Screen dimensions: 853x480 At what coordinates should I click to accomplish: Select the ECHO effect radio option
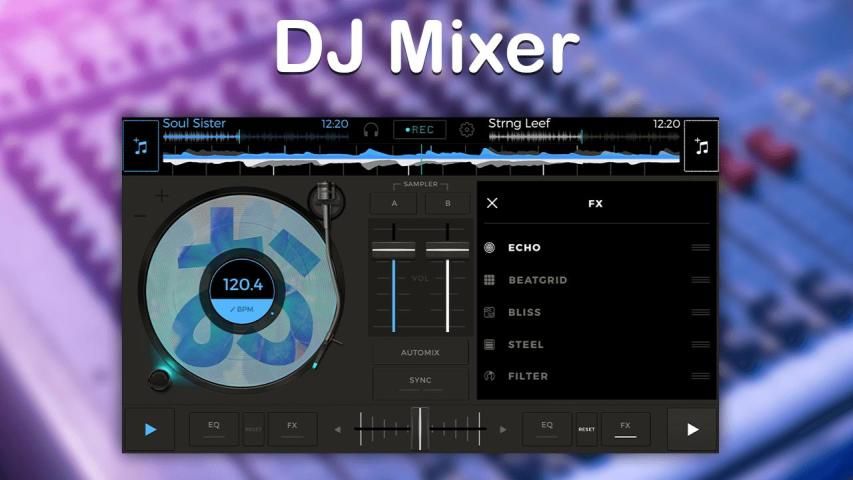point(490,247)
